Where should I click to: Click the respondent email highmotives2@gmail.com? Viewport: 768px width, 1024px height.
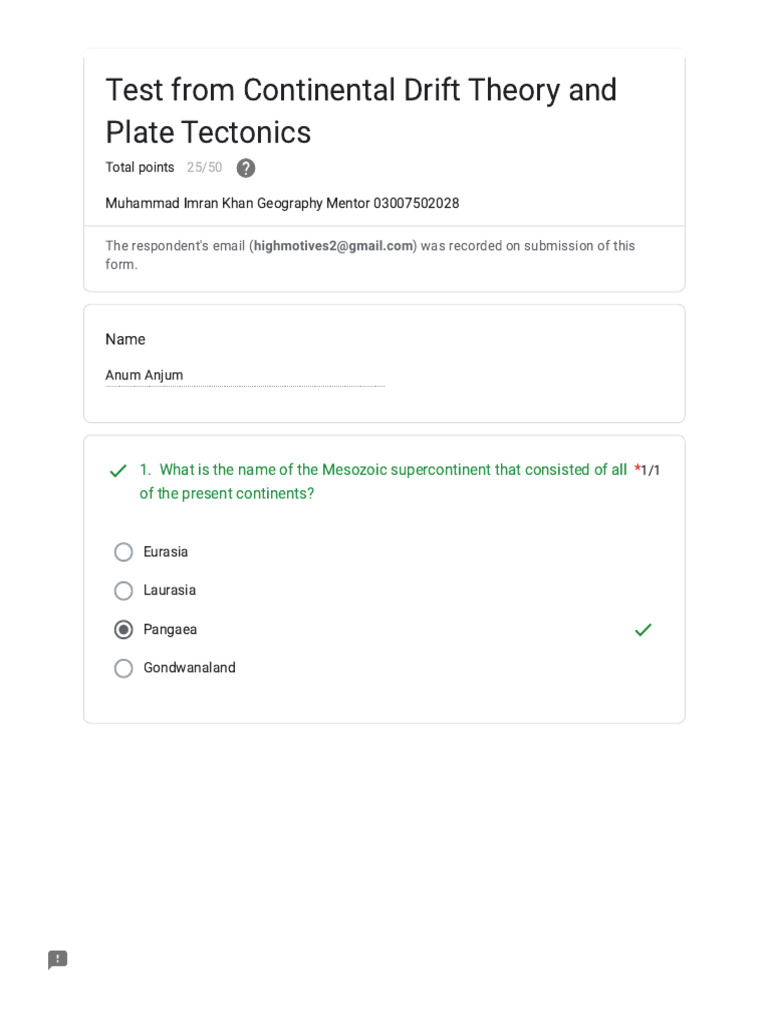pos(333,246)
